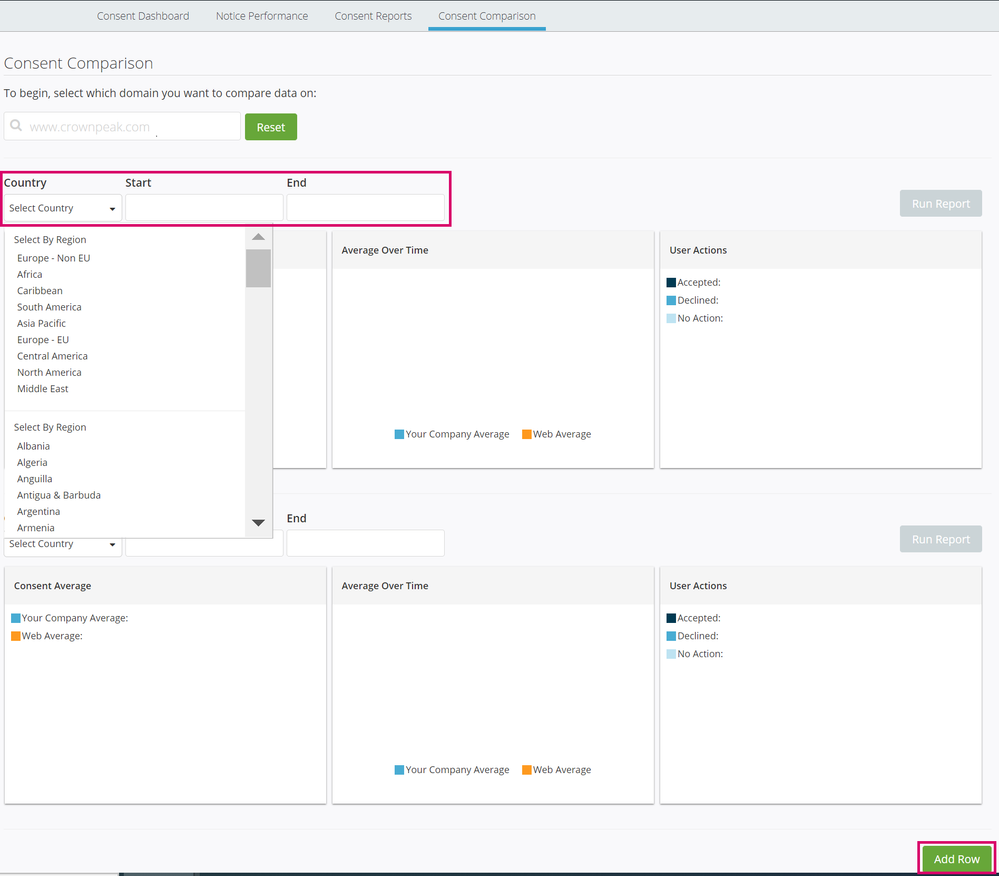This screenshot has height=876, width=999.
Task: Choose Africa from region list
Action: tap(29, 275)
